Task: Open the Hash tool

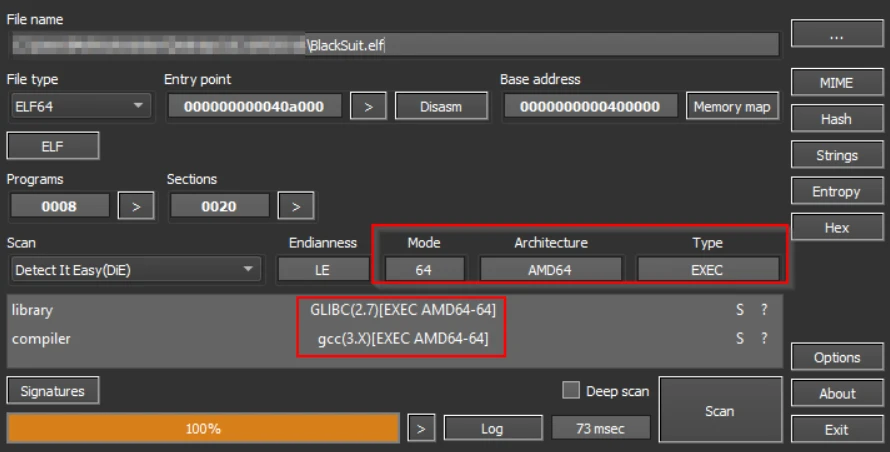Action: coord(836,119)
